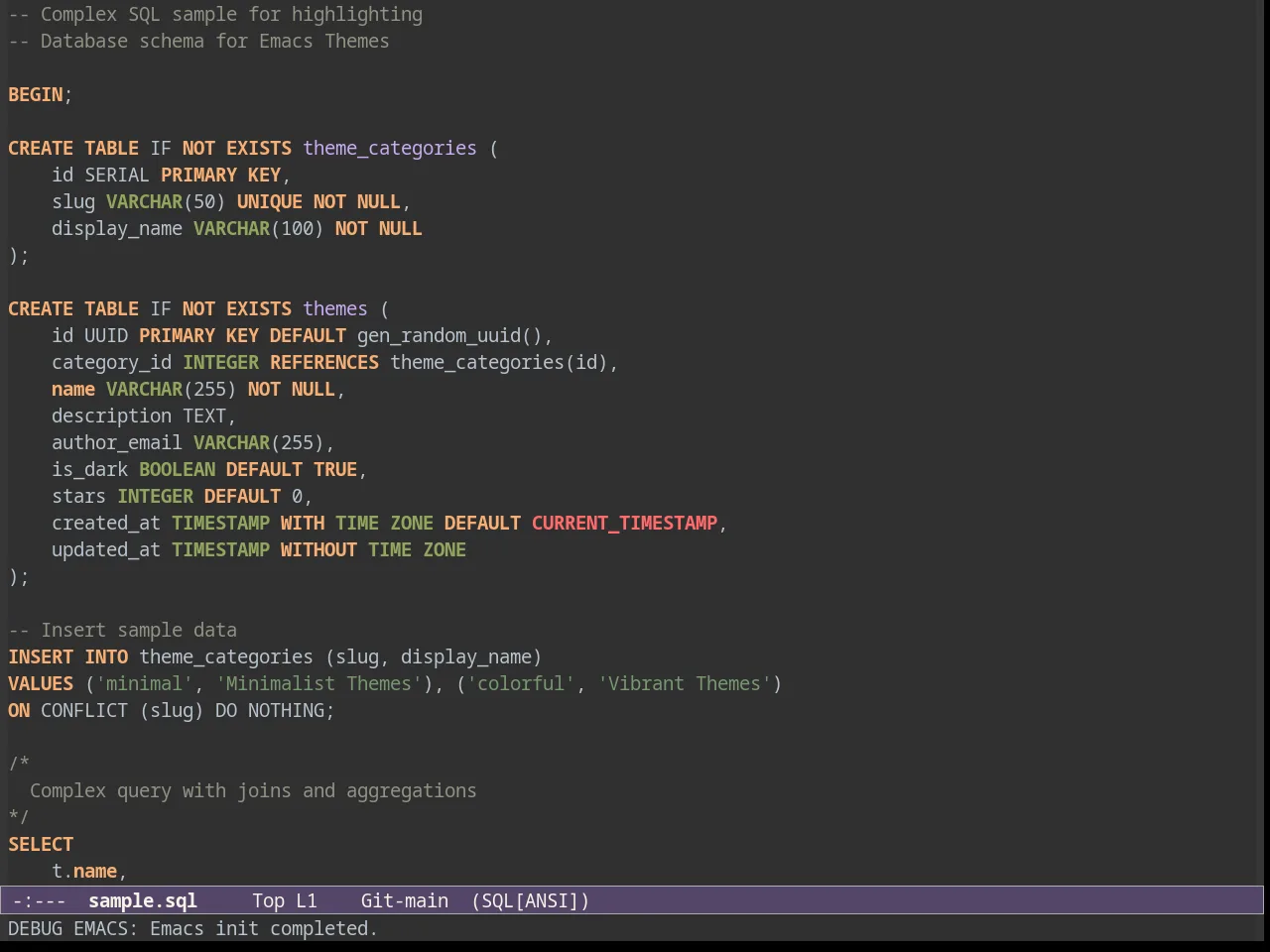Click 'id SERIAL PRIMARY KEY' line
This screenshot has height=952, width=1270.
tap(171, 175)
